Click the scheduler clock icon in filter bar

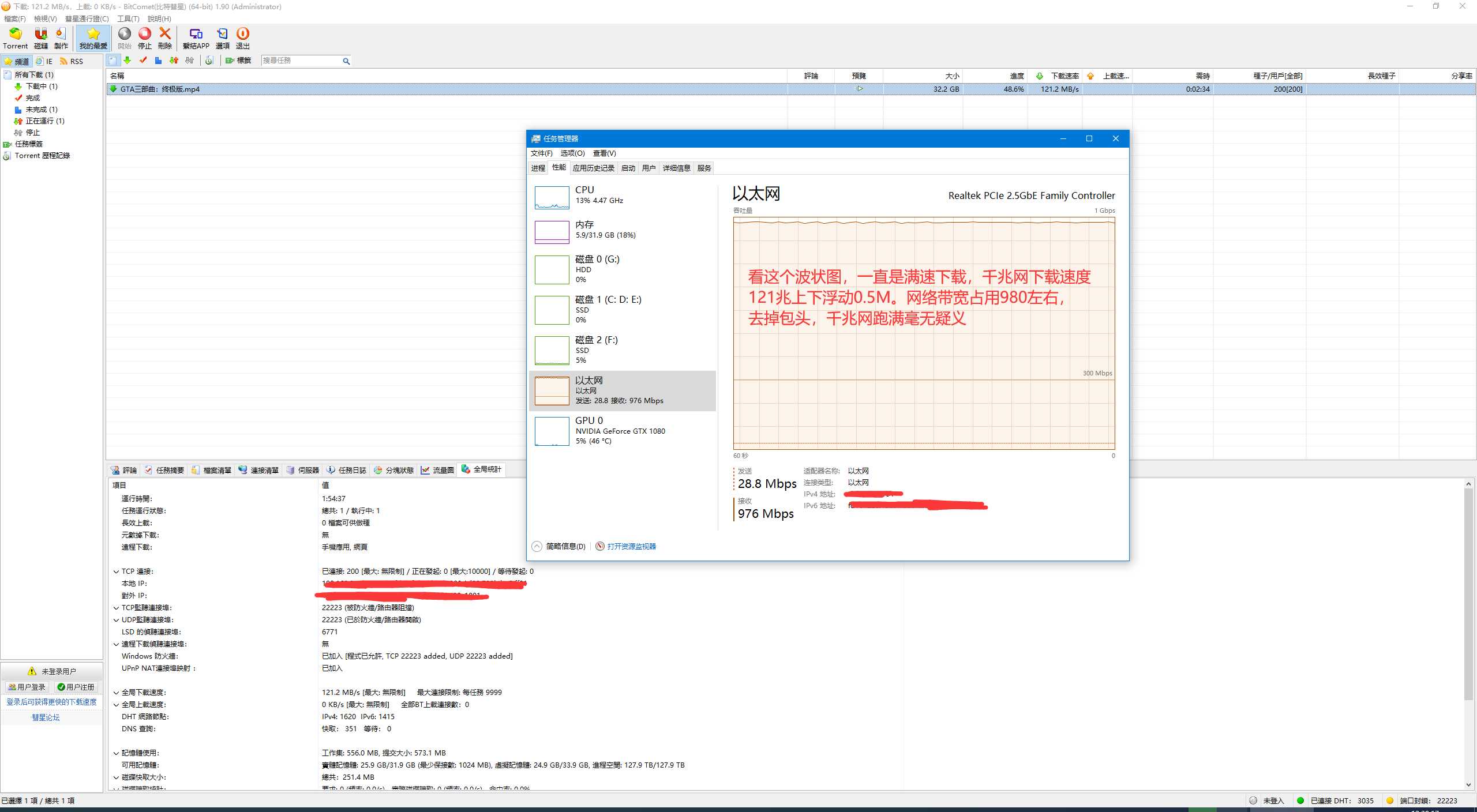tap(209, 61)
